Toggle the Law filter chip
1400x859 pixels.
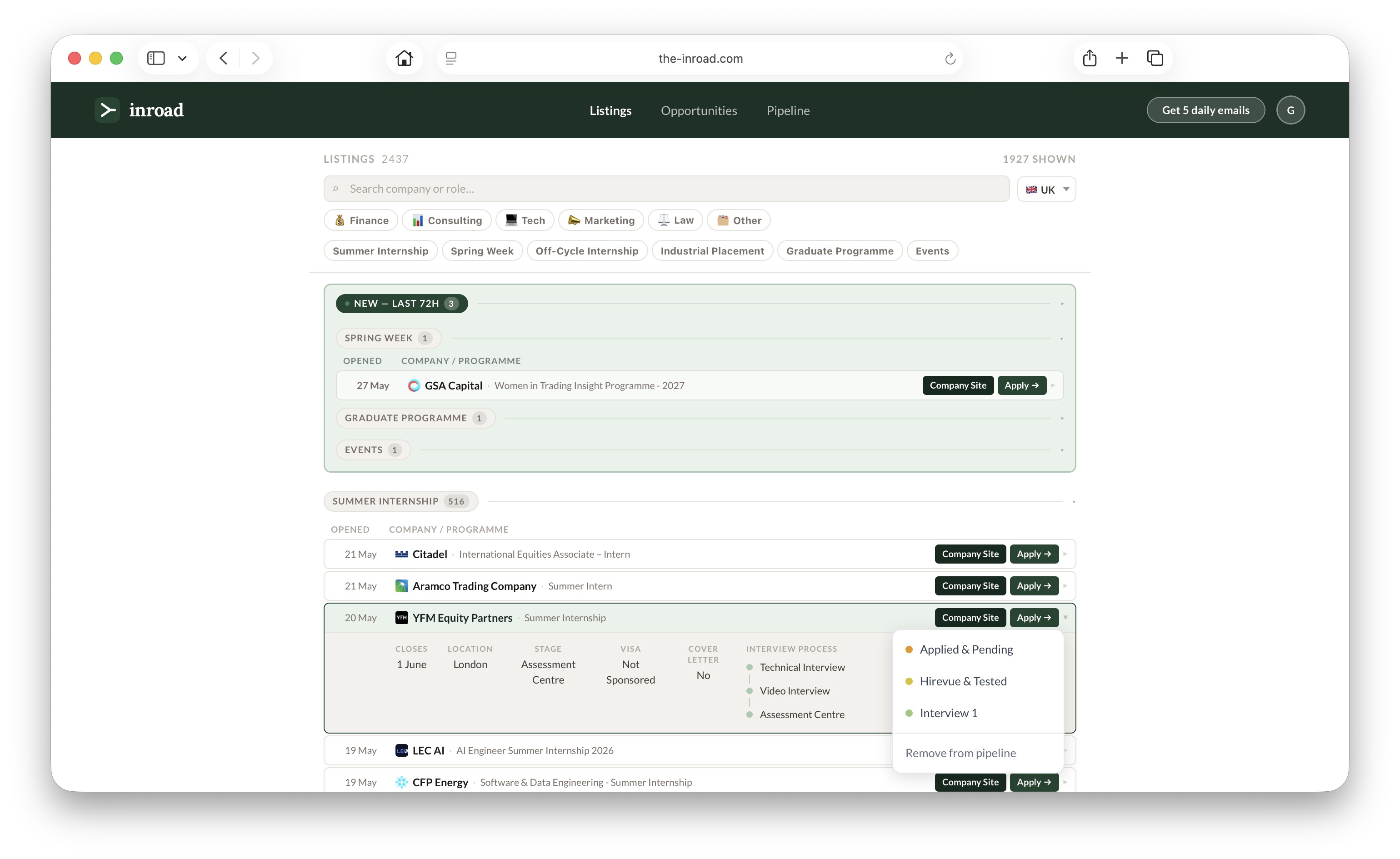pos(675,220)
